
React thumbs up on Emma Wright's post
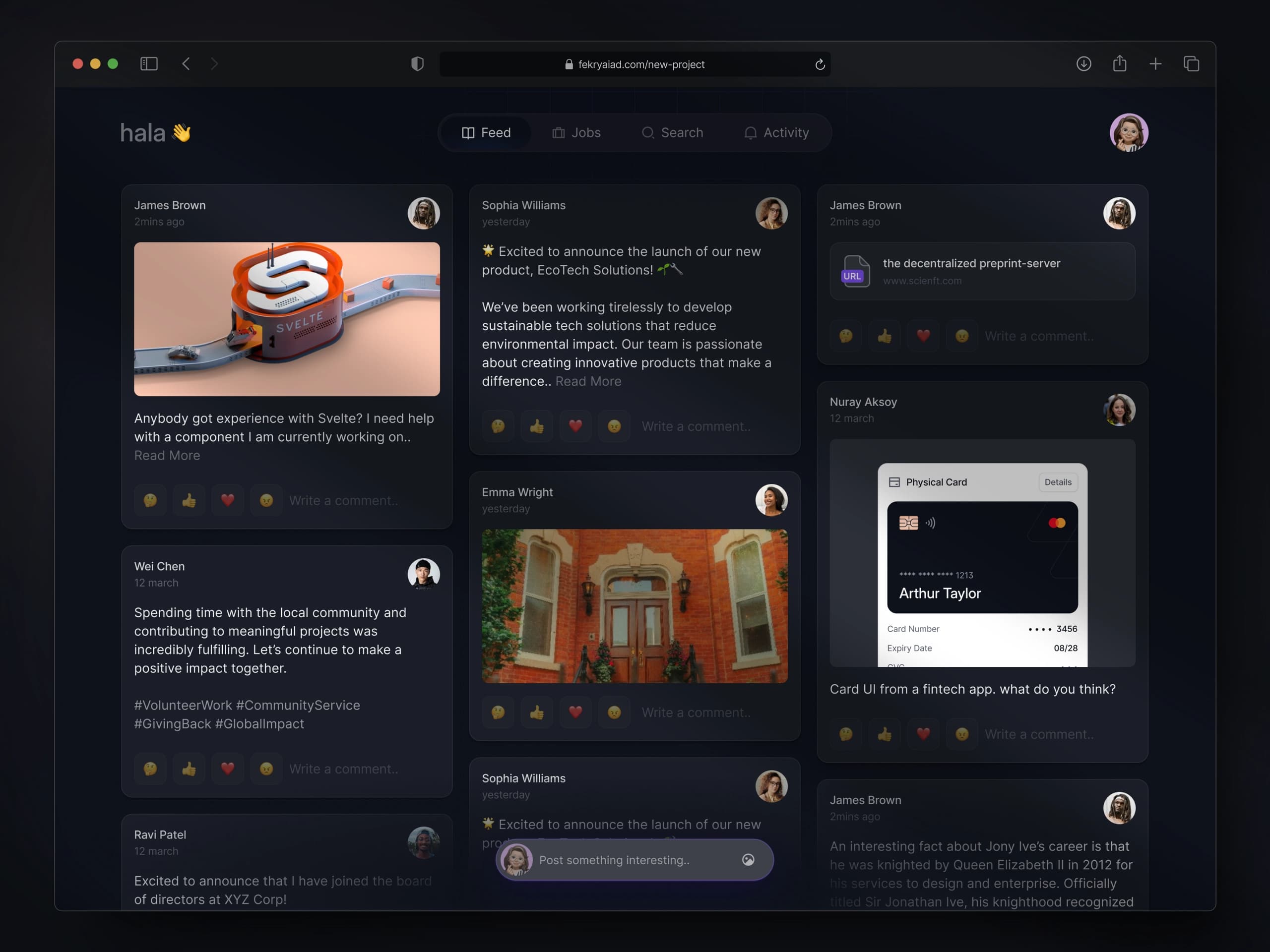click(536, 712)
